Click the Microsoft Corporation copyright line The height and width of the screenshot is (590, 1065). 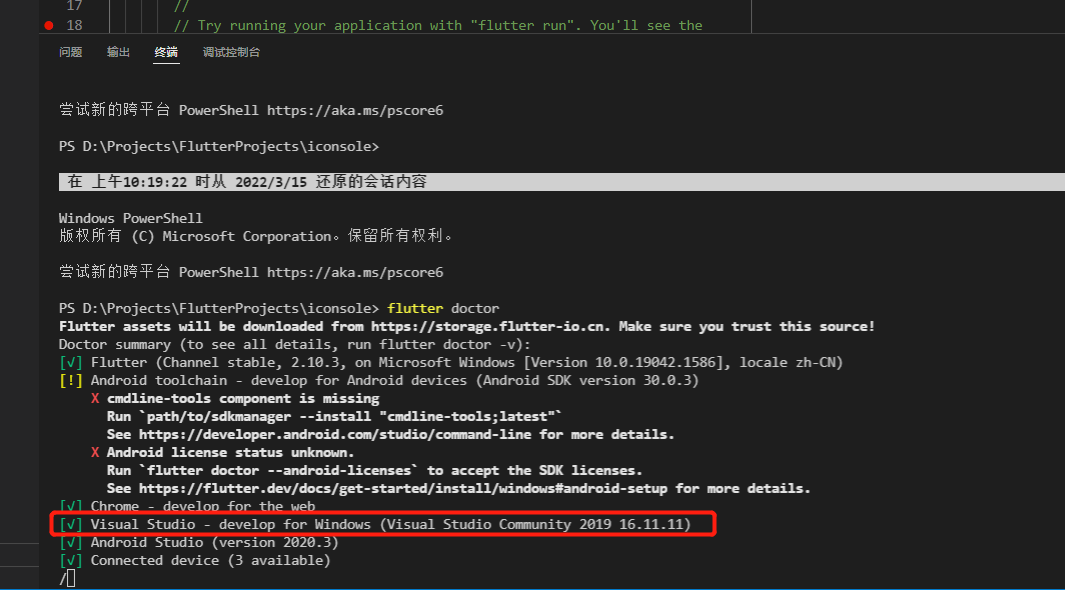point(255,236)
